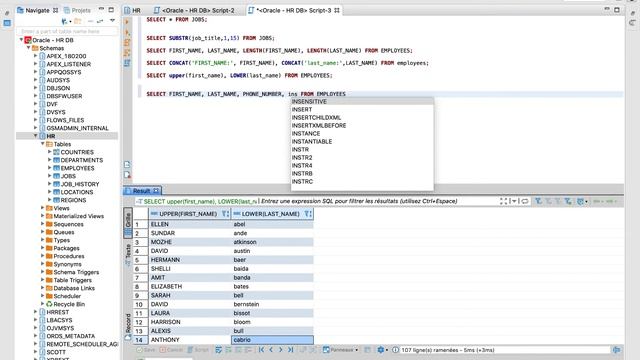Viewport: 640px width, 360px height.
Task: Click the settings gear icon in results toolbar
Action: [380, 350]
